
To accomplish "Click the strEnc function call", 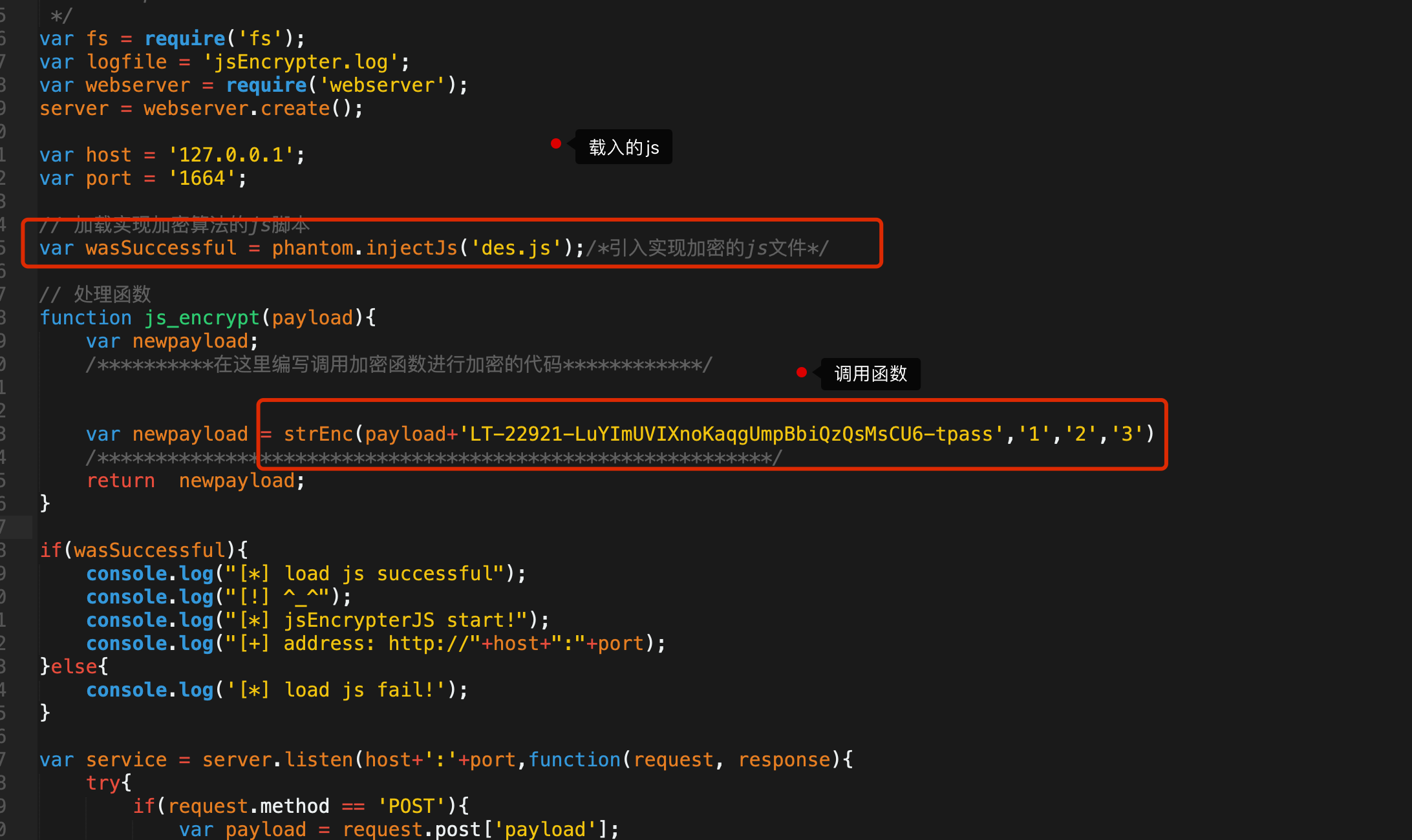I will click(318, 434).
